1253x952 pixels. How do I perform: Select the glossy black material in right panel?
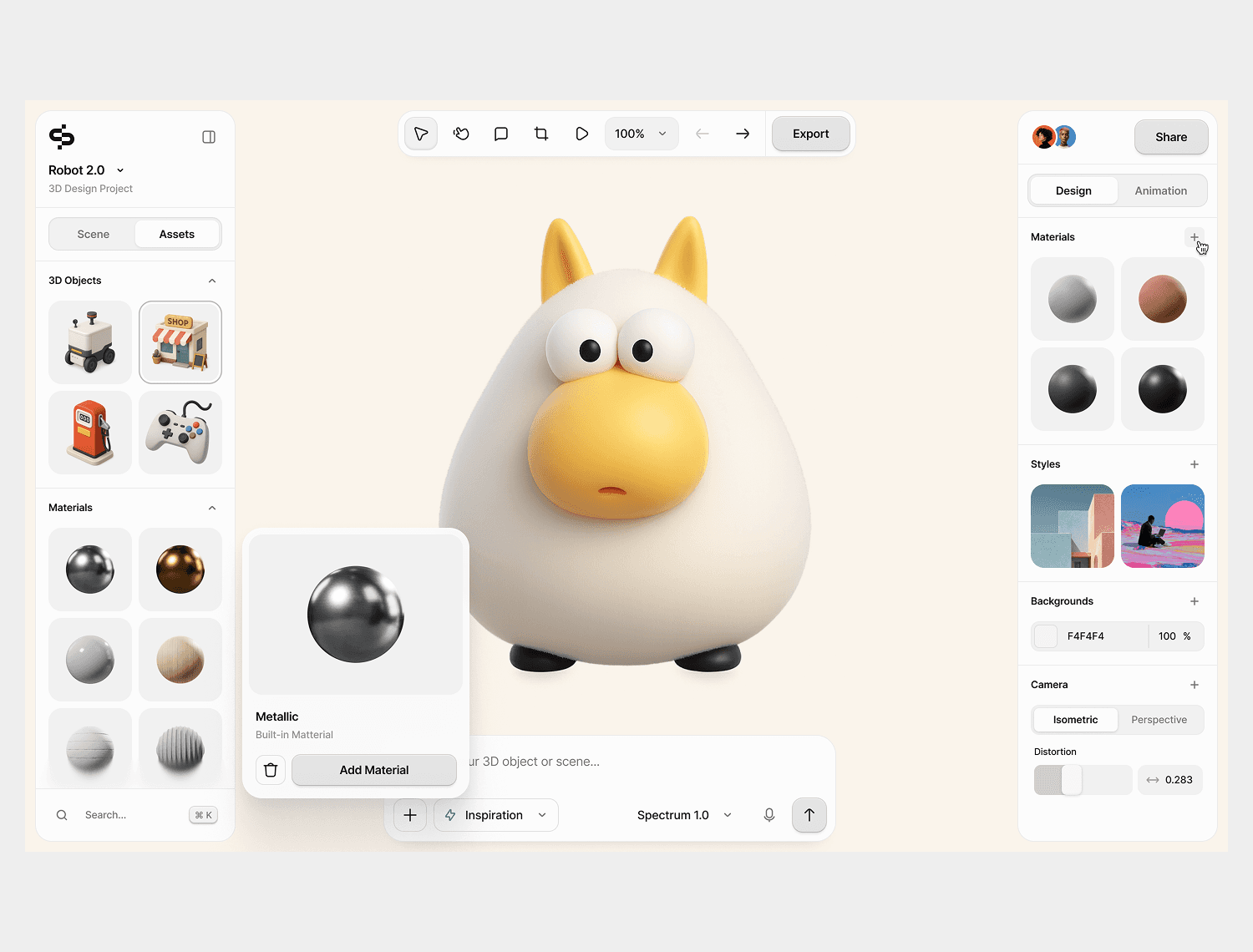pyautogui.click(x=1163, y=389)
